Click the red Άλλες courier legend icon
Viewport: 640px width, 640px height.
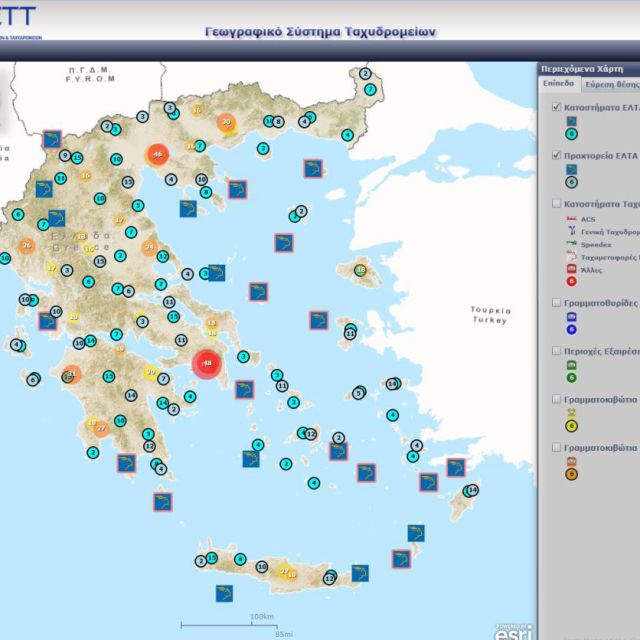571,269
